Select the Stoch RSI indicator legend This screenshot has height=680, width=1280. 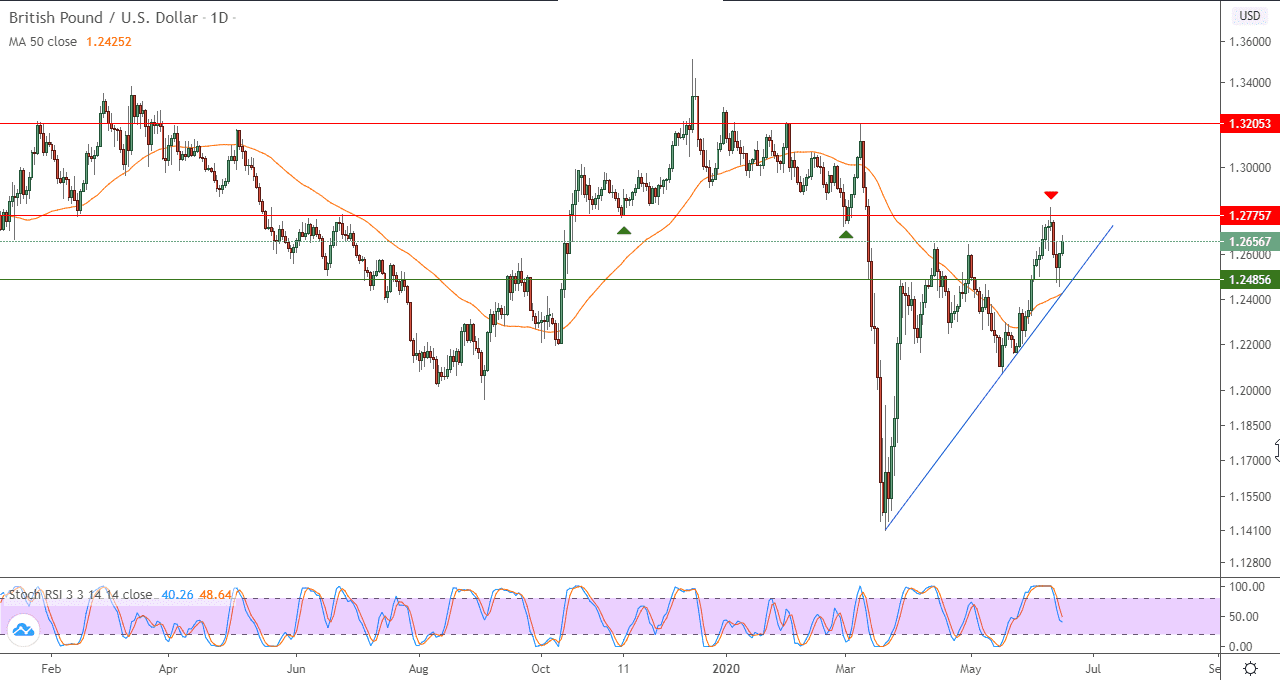(x=81, y=595)
